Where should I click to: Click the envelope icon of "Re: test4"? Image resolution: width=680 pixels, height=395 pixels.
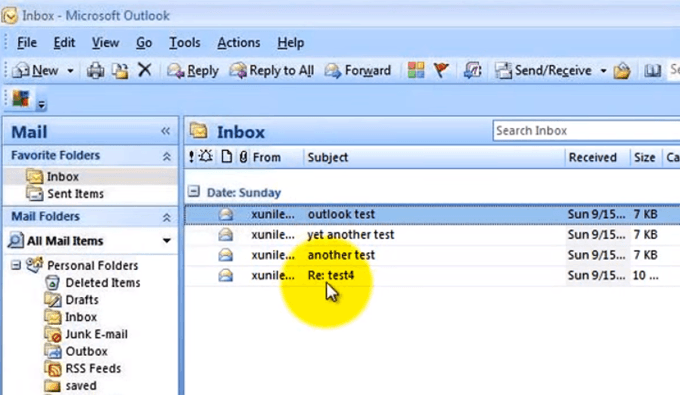click(226, 275)
